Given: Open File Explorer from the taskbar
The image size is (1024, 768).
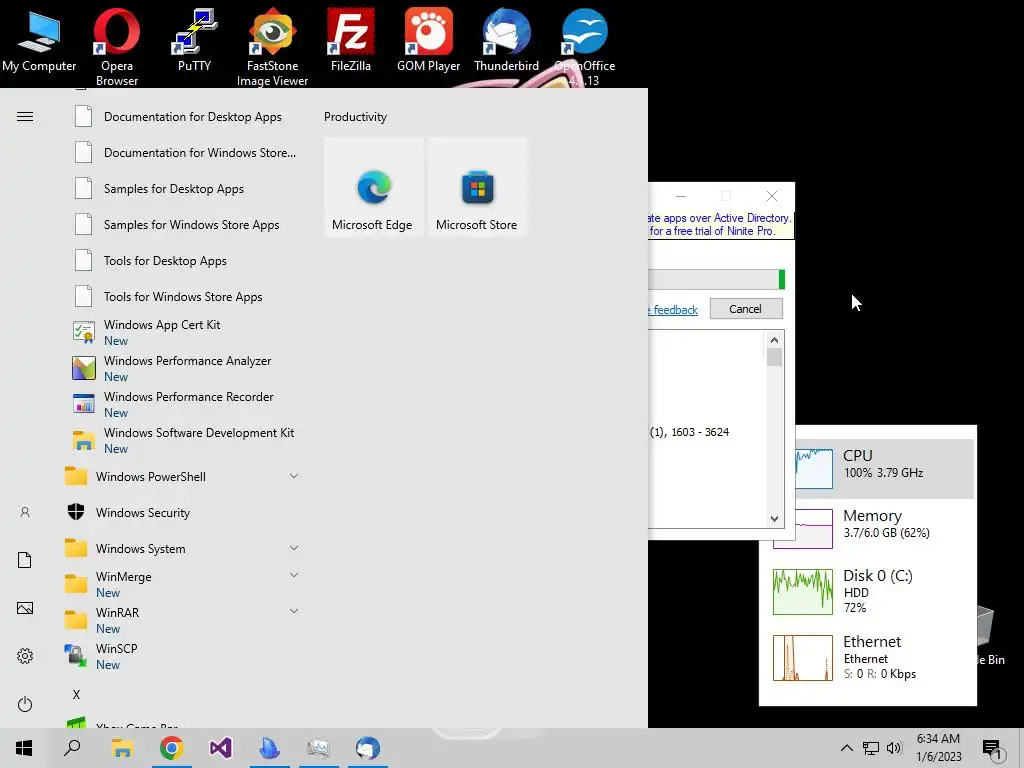Looking at the screenshot, I should pyautogui.click(x=122, y=748).
